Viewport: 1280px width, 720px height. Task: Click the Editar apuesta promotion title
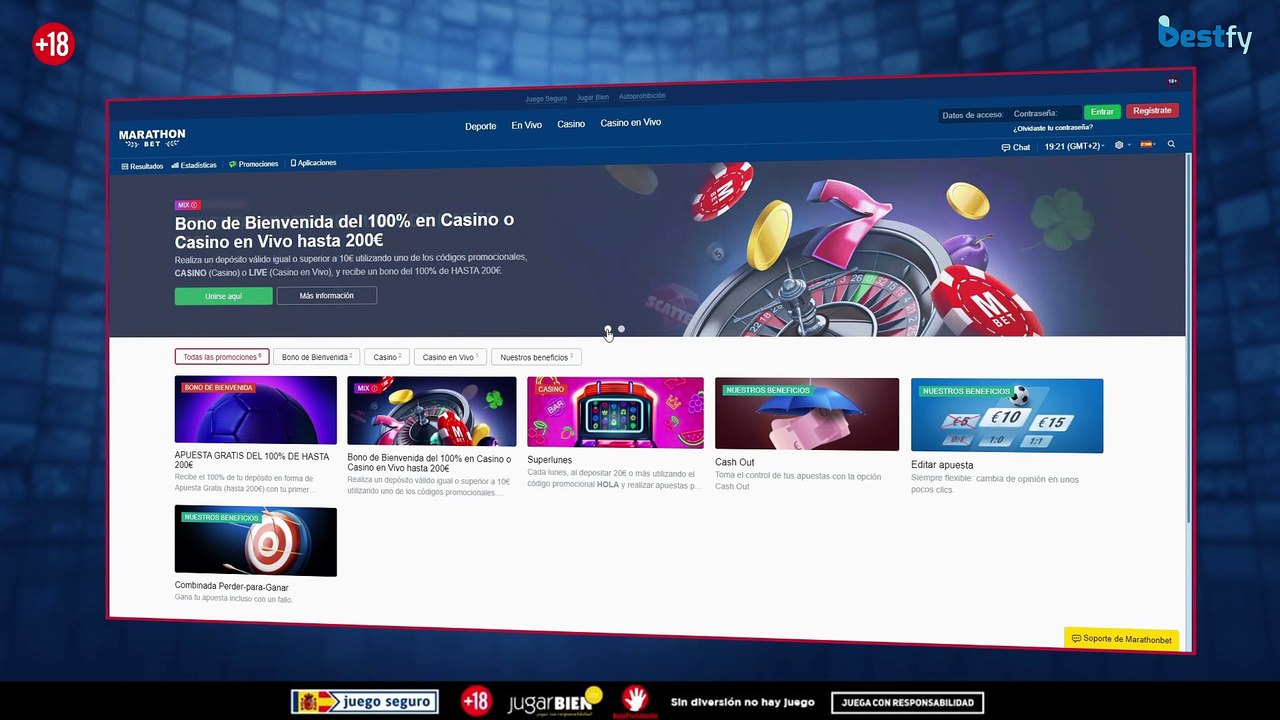click(942, 465)
